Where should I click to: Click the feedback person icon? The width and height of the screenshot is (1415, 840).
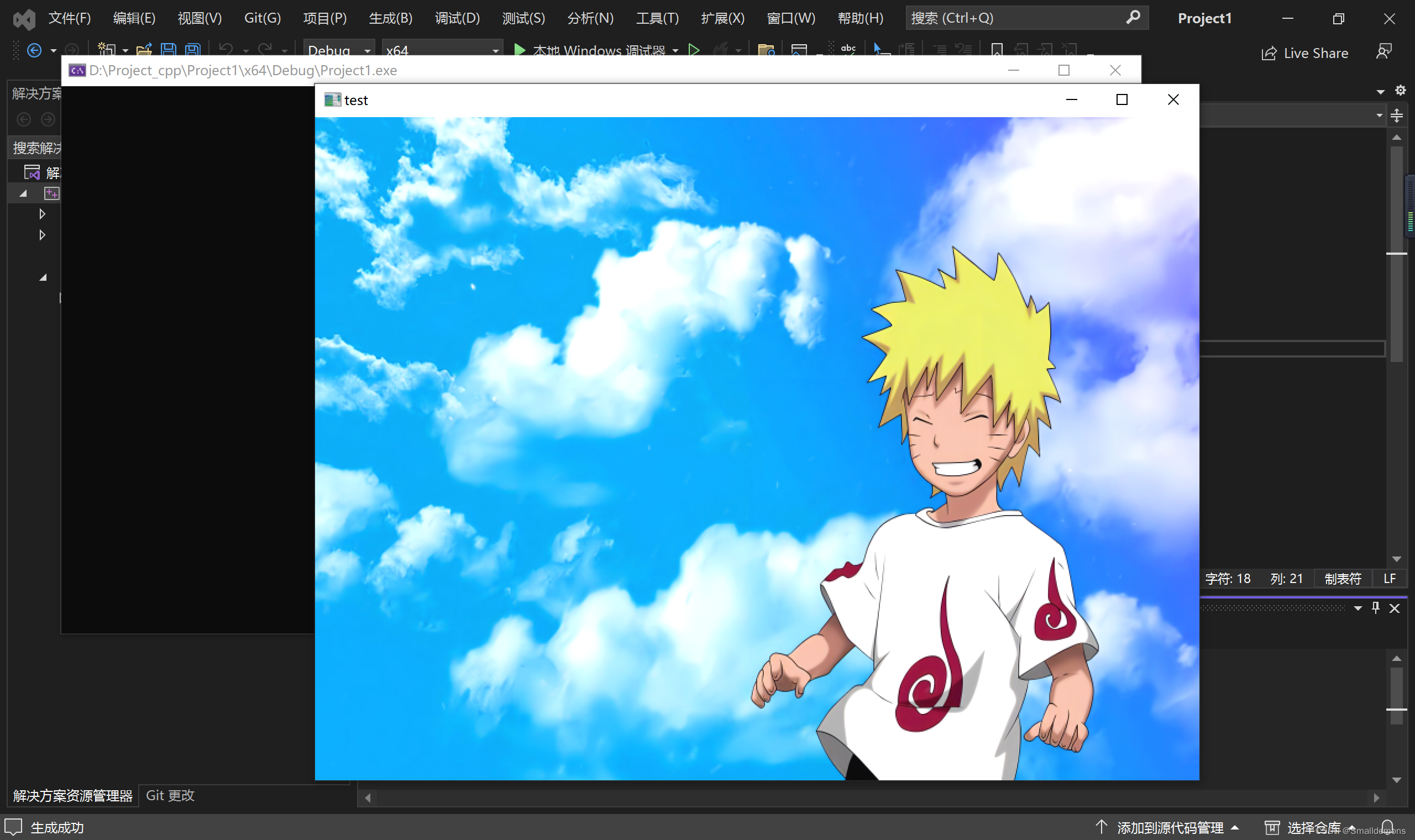(x=1384, y=52)
